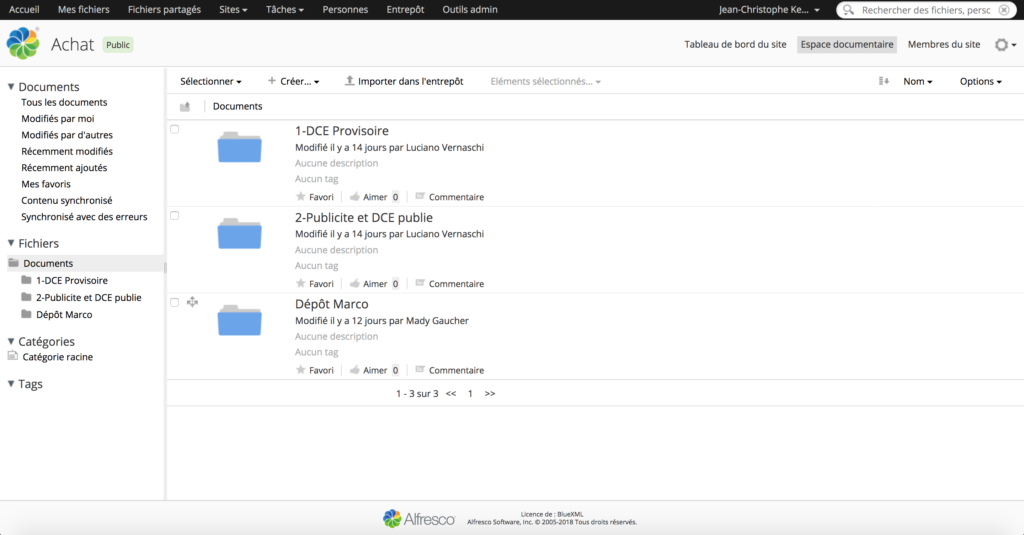This screenshot has height=535, width=1024.
Task: Comment on the 1-DCE Provisoire folder
Action: (449, 197)
